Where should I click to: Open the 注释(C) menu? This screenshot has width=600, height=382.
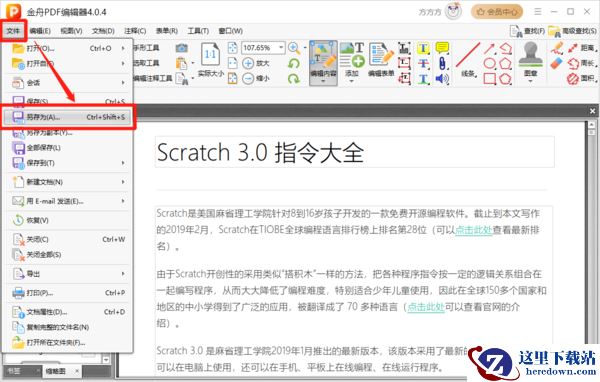(x=135, y=31)
